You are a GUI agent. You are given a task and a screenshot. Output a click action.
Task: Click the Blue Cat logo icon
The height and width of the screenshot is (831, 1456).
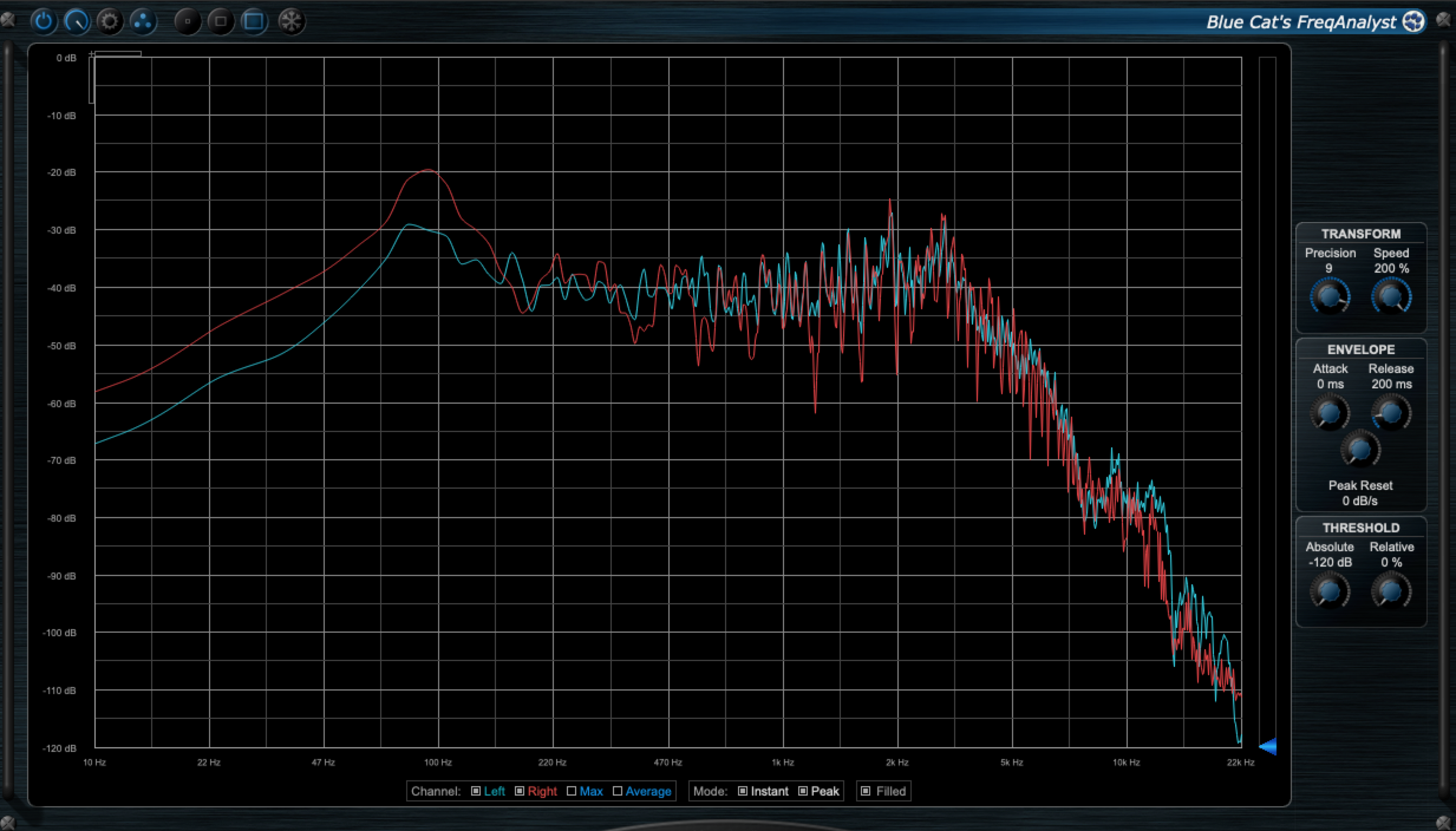coord(1413,22)
